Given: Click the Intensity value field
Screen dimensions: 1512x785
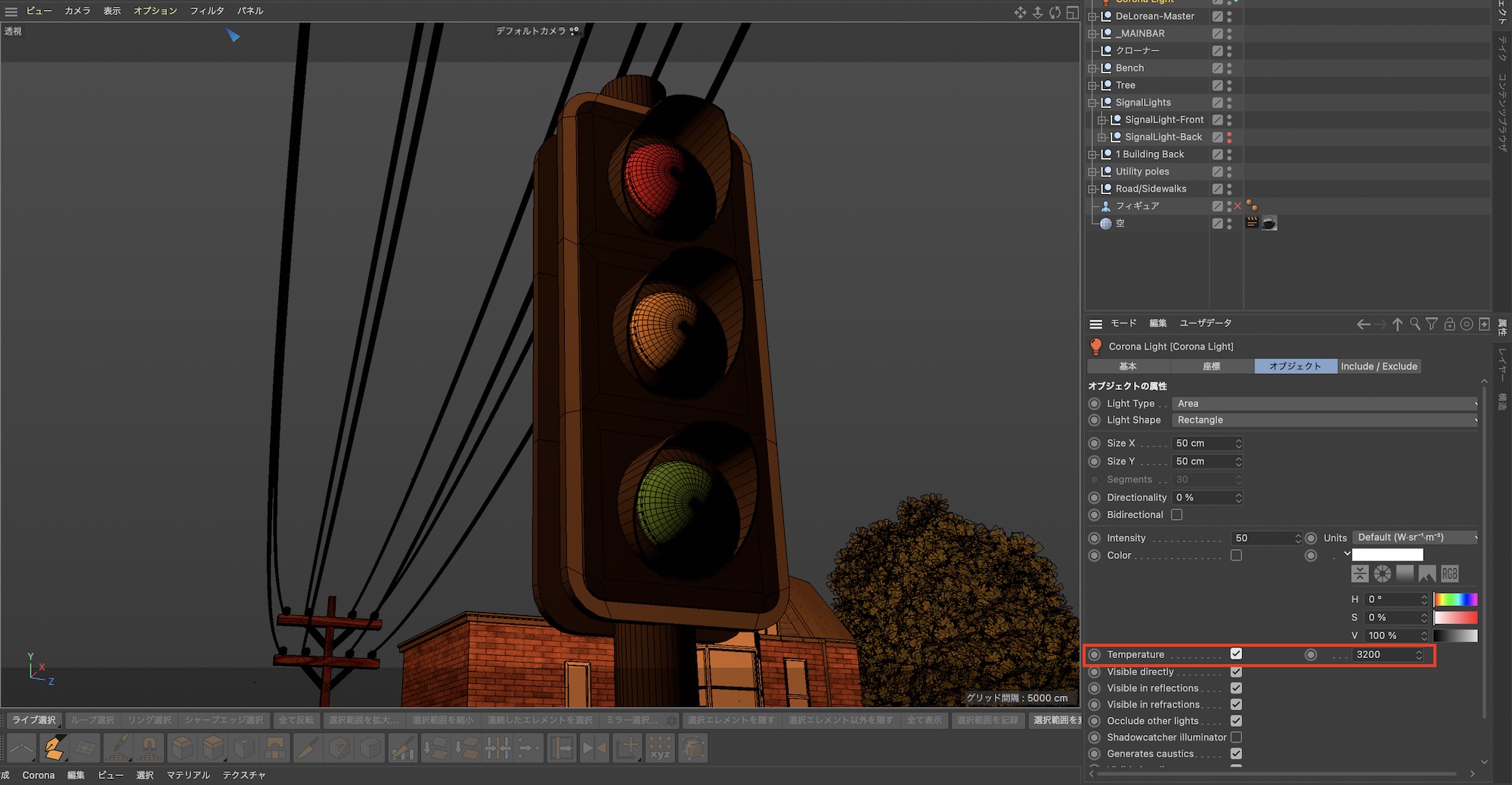Looking at the screenshot, I should (x=1263, y=538).
